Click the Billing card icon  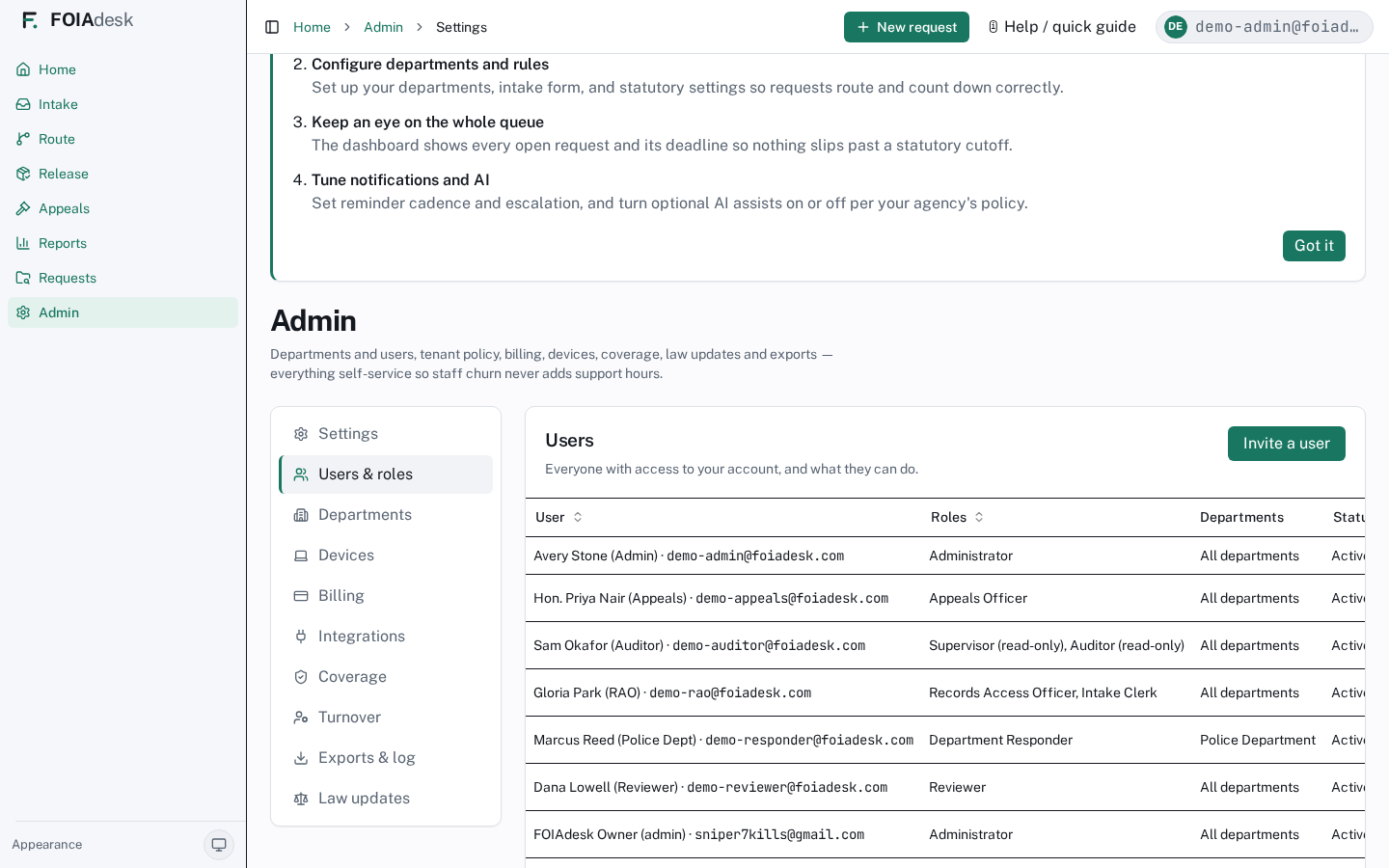coord(301,596)
